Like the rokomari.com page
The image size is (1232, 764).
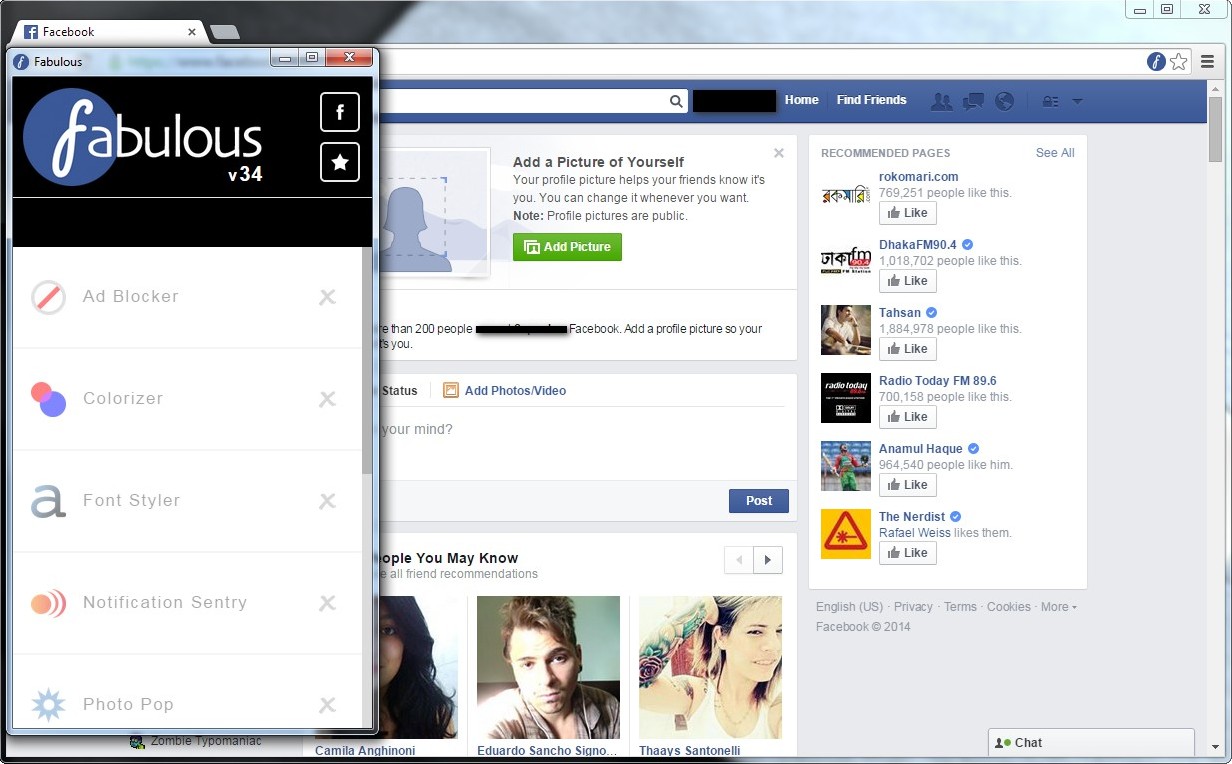click(x=908, y=213)
